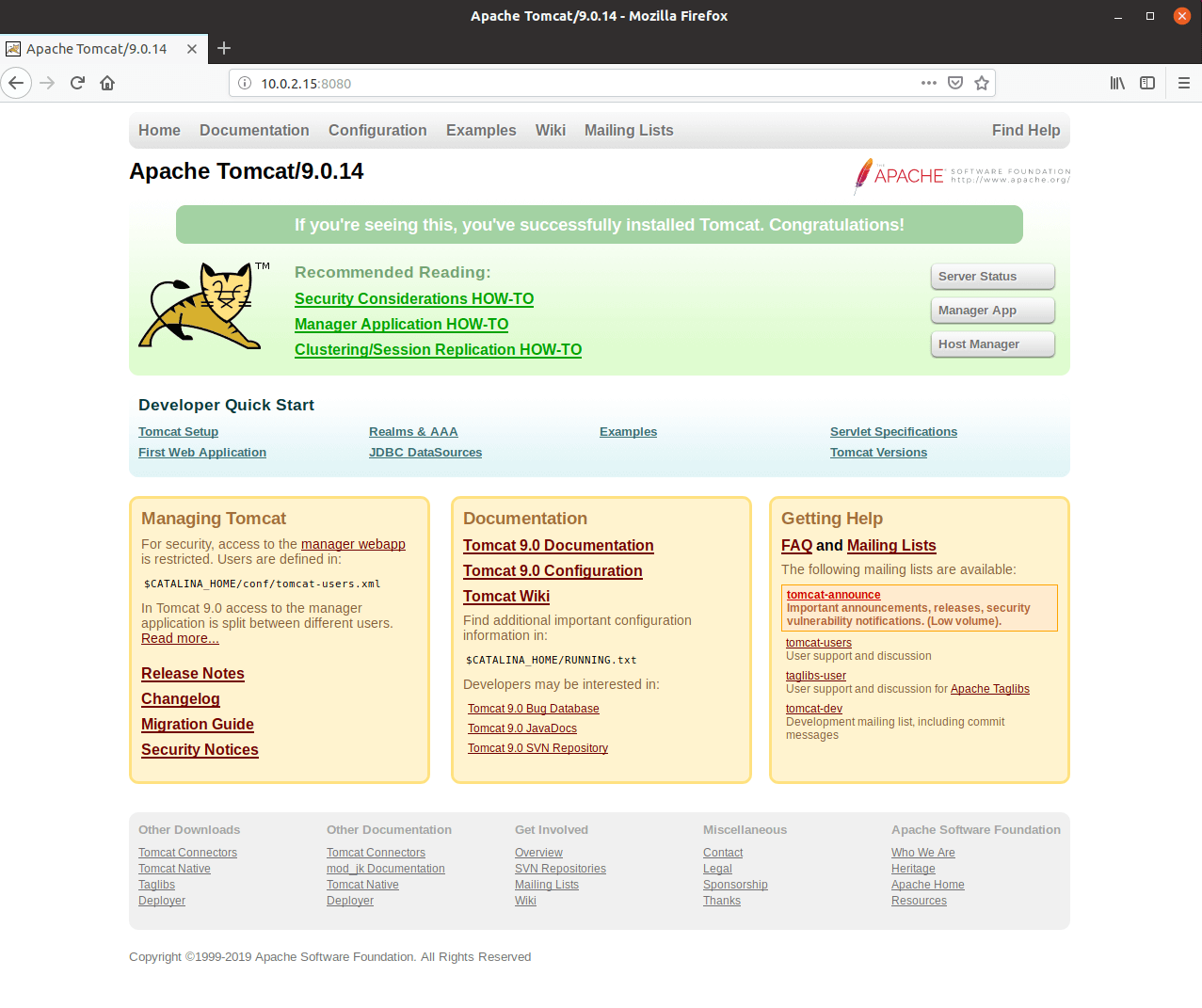The image size is (1202, 1008).
Task: Click the Apache Software Foundation logo
Action: 961,176
